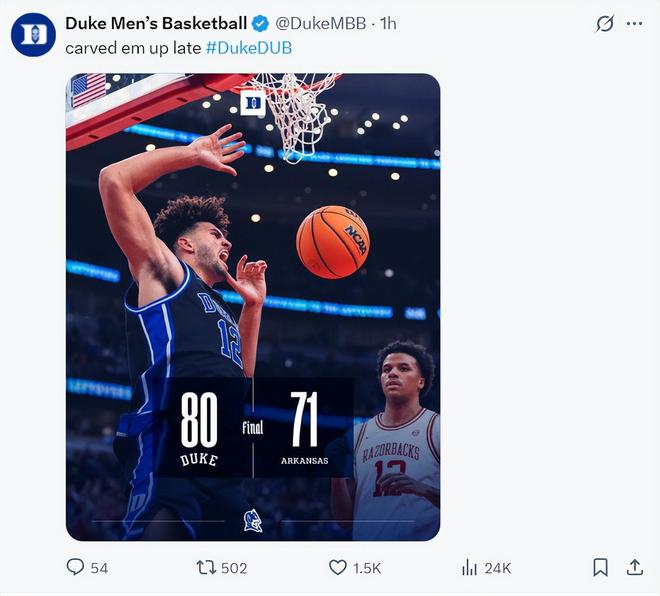Click the blue verified badge

coord(260,23)
